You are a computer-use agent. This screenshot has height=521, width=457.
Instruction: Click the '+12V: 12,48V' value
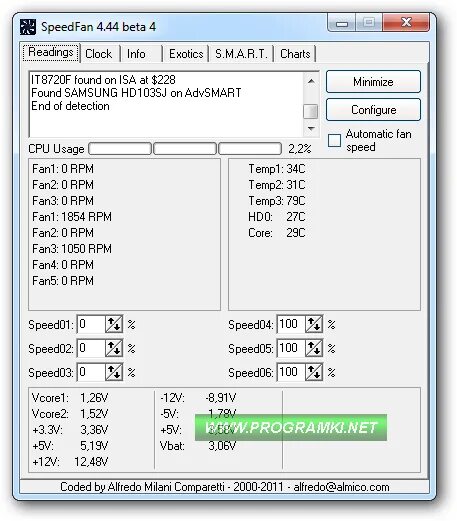70,462
